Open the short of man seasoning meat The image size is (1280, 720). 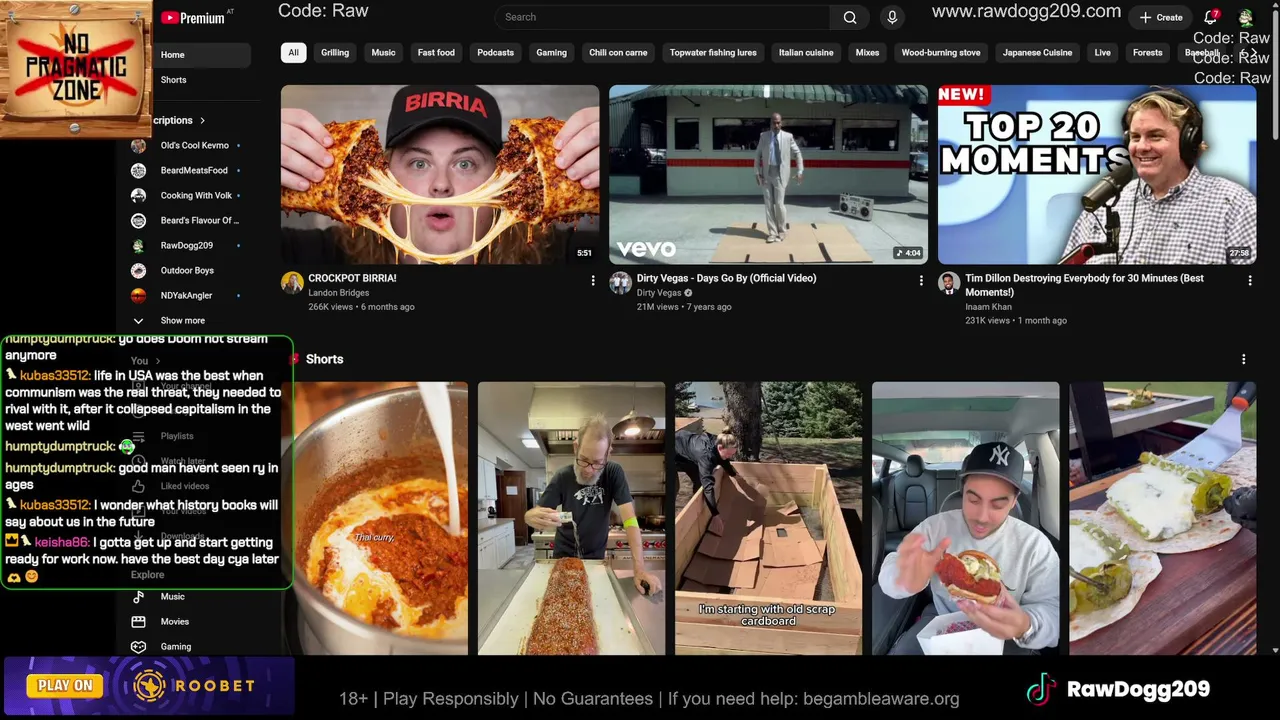571,518
